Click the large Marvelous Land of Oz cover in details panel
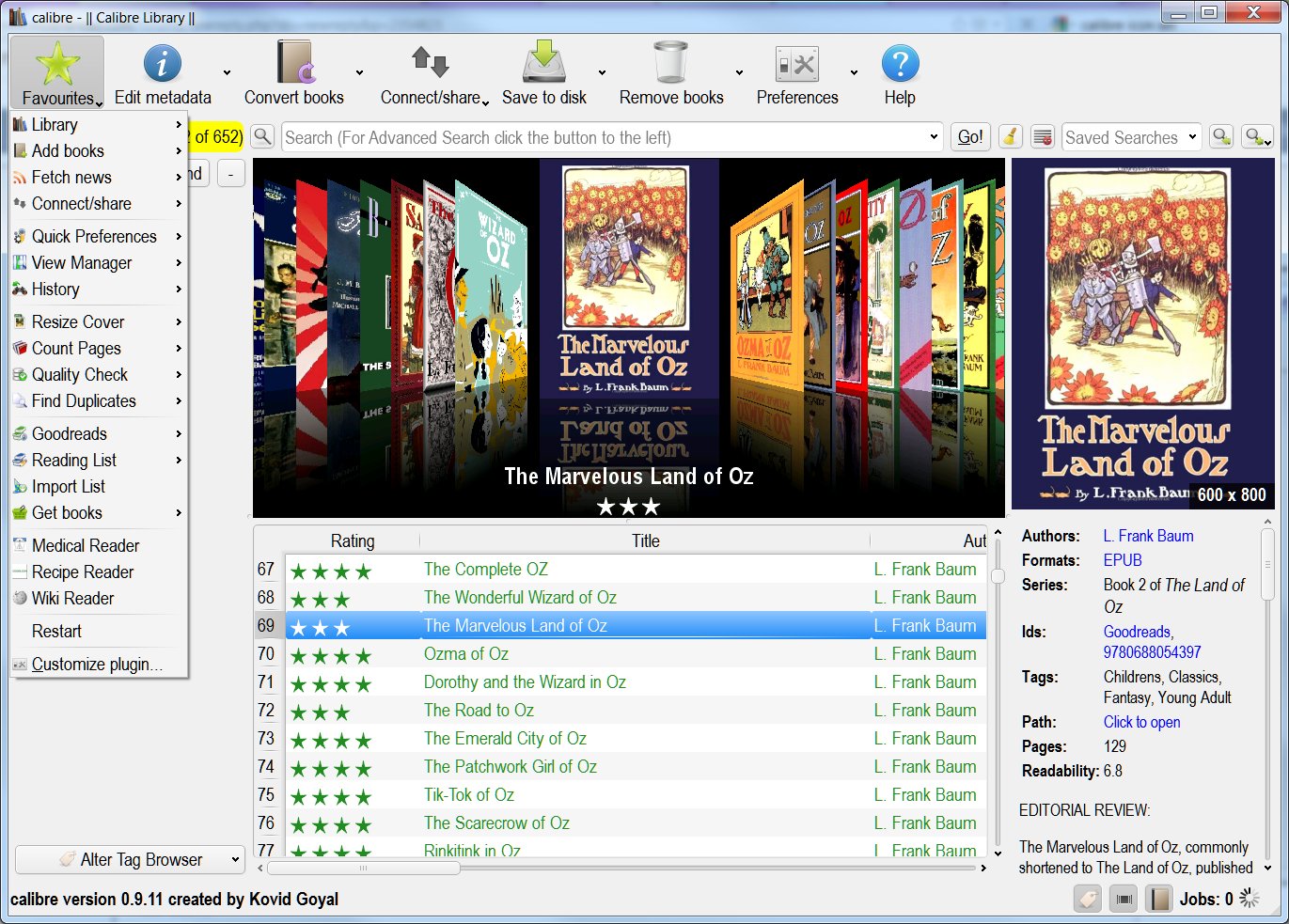This screenshot has width=1289, height=924. click(1142, 334)
